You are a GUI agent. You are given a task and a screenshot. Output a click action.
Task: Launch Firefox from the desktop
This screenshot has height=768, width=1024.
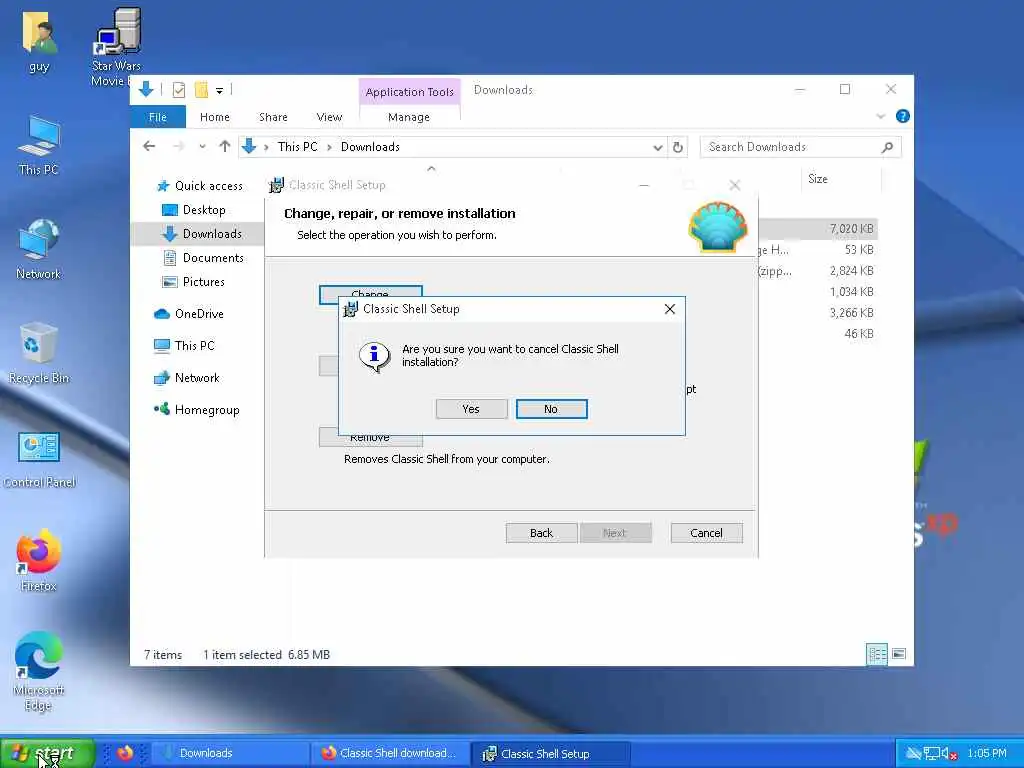pos(39,562)
